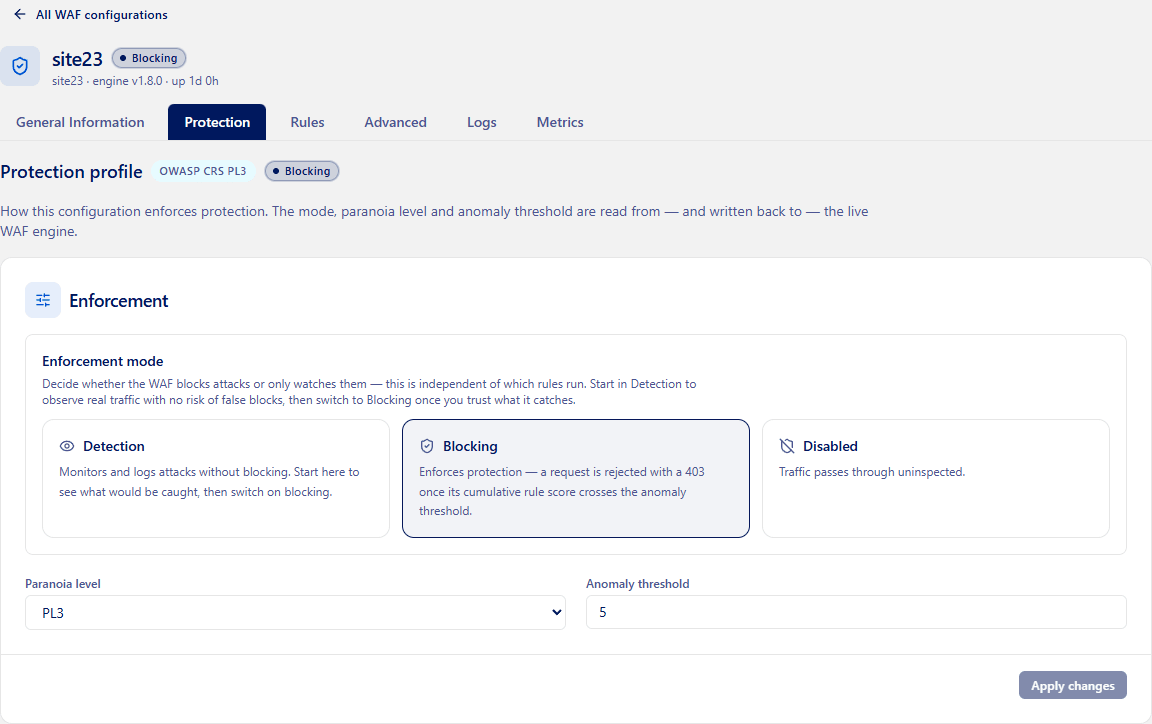Click the back arrow icon beside All WAF configurations
Screen dimensions: 1152x724
click(20, 14)
